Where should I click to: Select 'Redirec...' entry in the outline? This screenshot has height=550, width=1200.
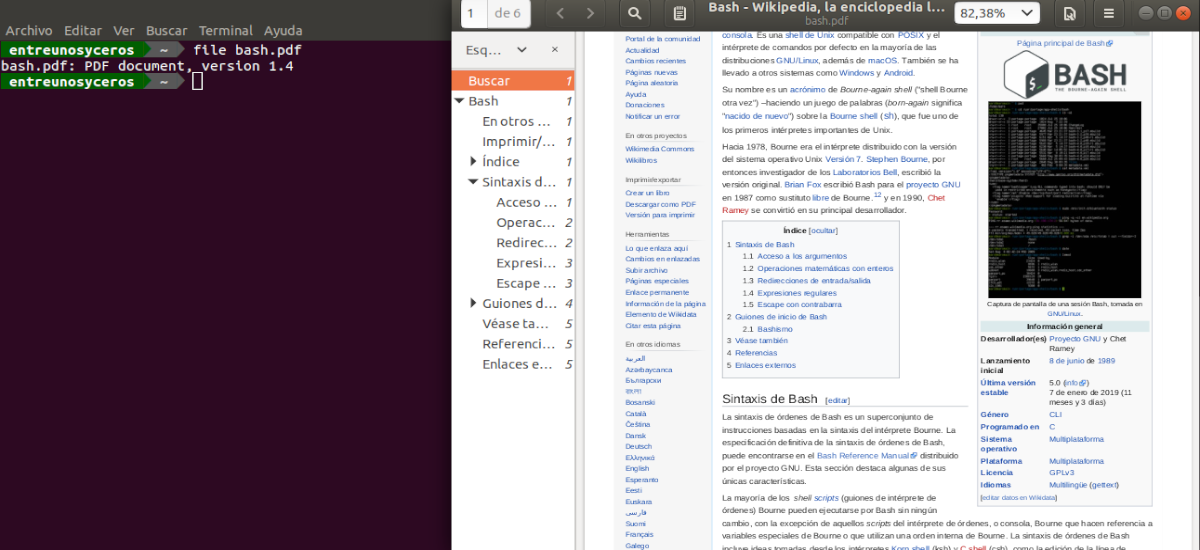tap(527, 243)
